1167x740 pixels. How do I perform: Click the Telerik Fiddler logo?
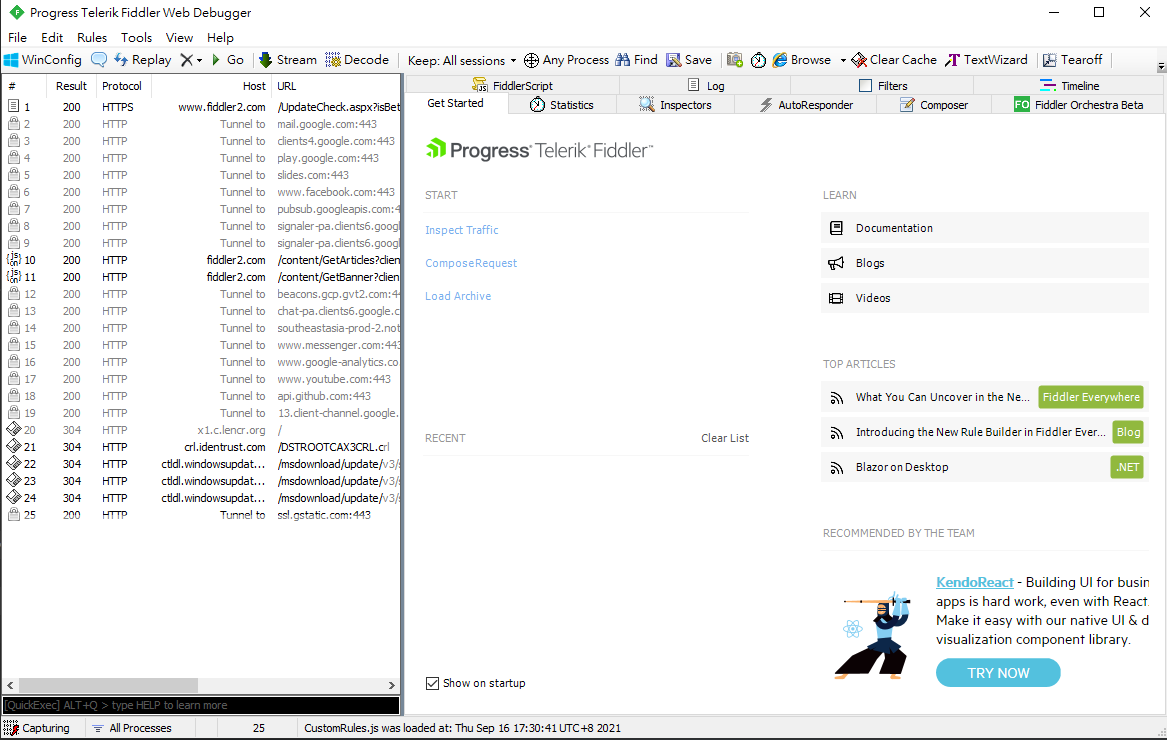point(540,150)
